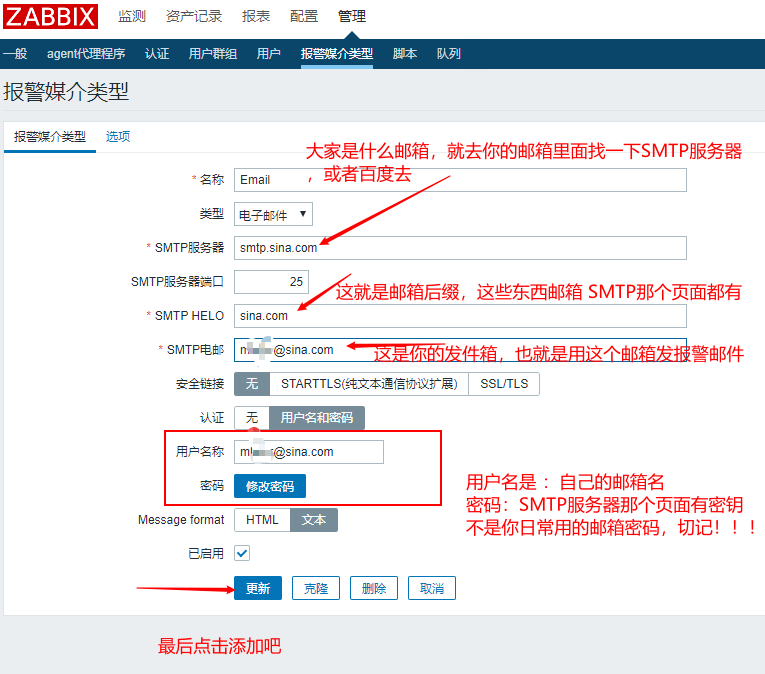The width and height of the screenshot is (765, 674).
Task: Open the 配置 top menu
Action: [303, 16]
